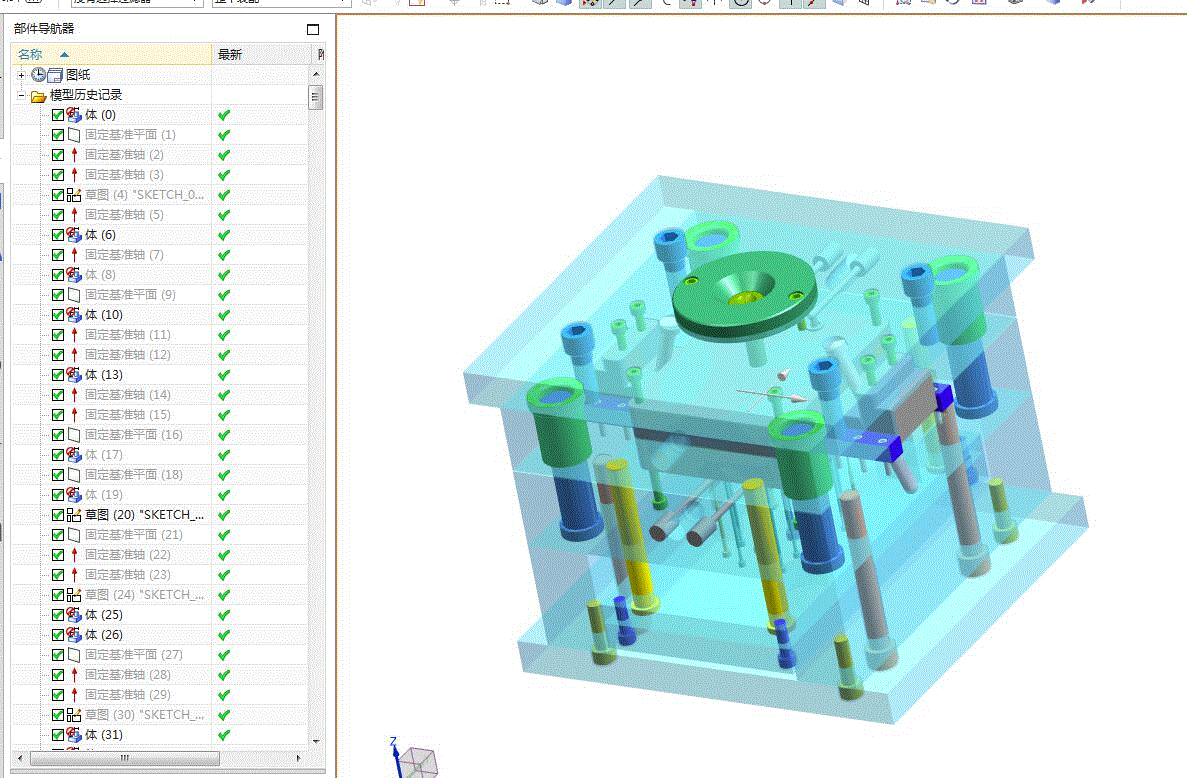Select the 图纸 tree entry
1187x778 pixels.
[78, 75]
